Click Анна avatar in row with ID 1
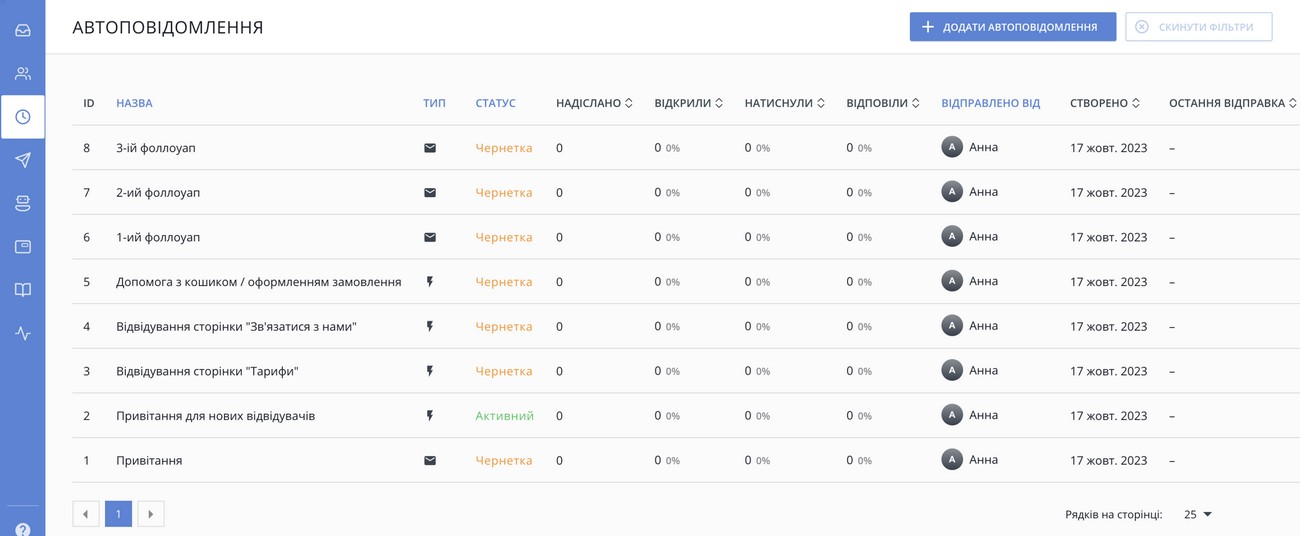1300x536 pixels. 952,460
